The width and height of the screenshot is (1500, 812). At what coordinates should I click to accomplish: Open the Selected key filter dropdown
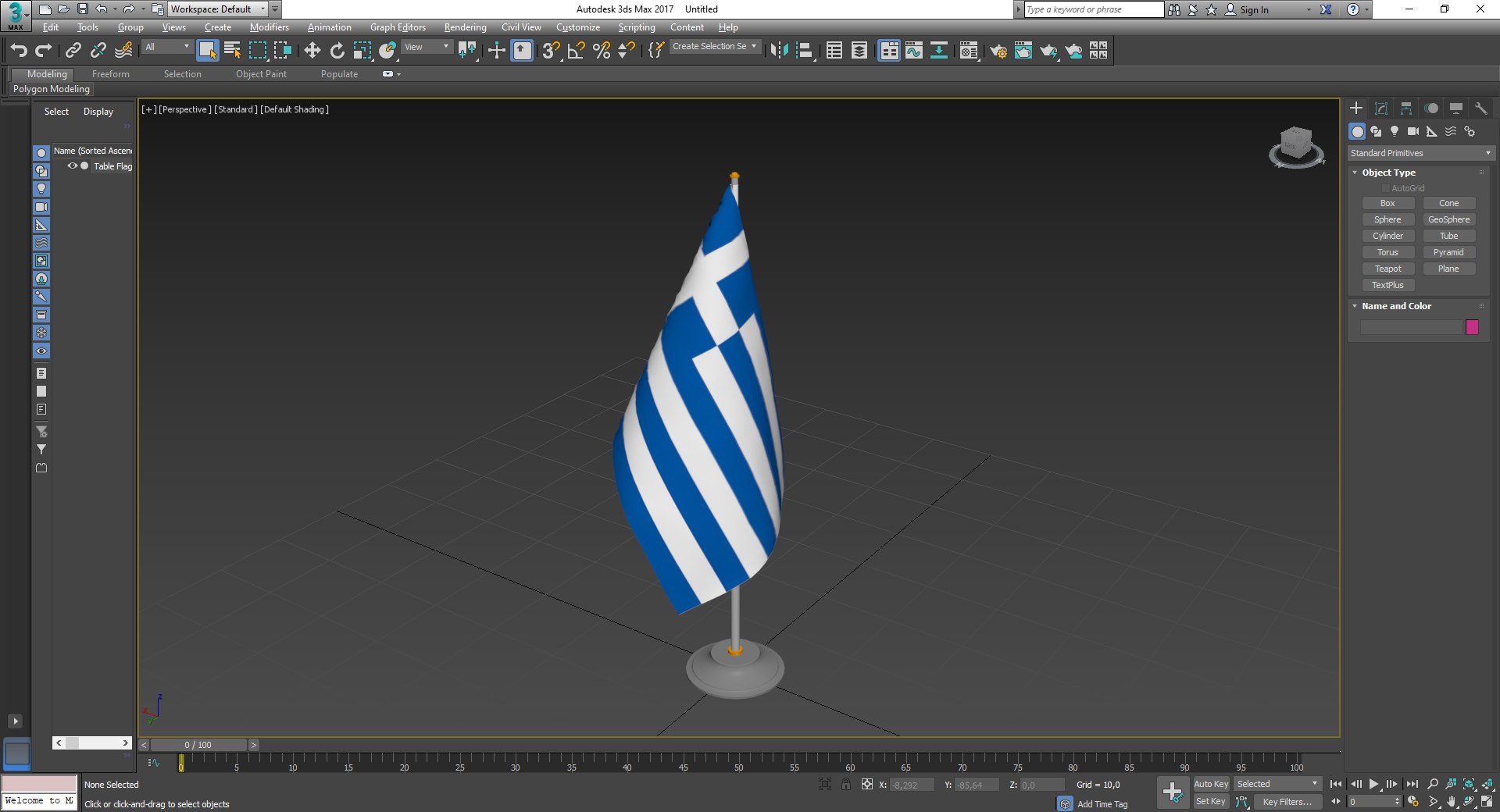[1277, 784]
